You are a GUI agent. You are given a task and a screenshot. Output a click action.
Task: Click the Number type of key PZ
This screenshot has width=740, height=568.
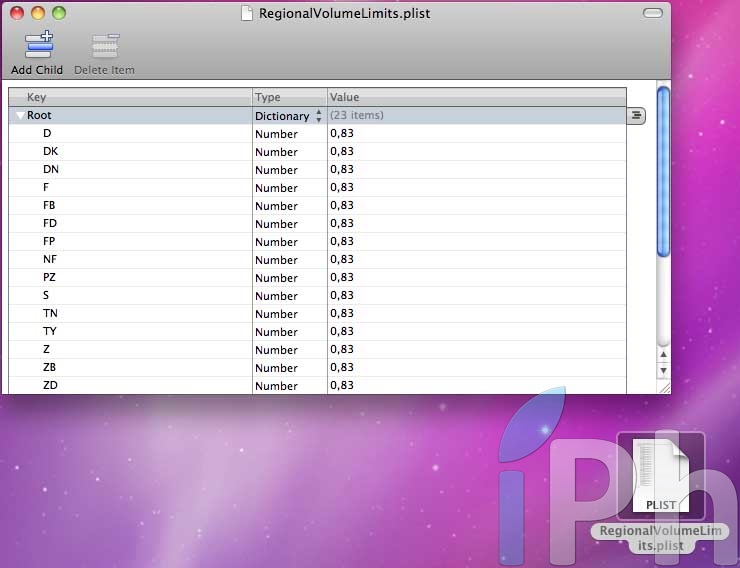[276, 278]
